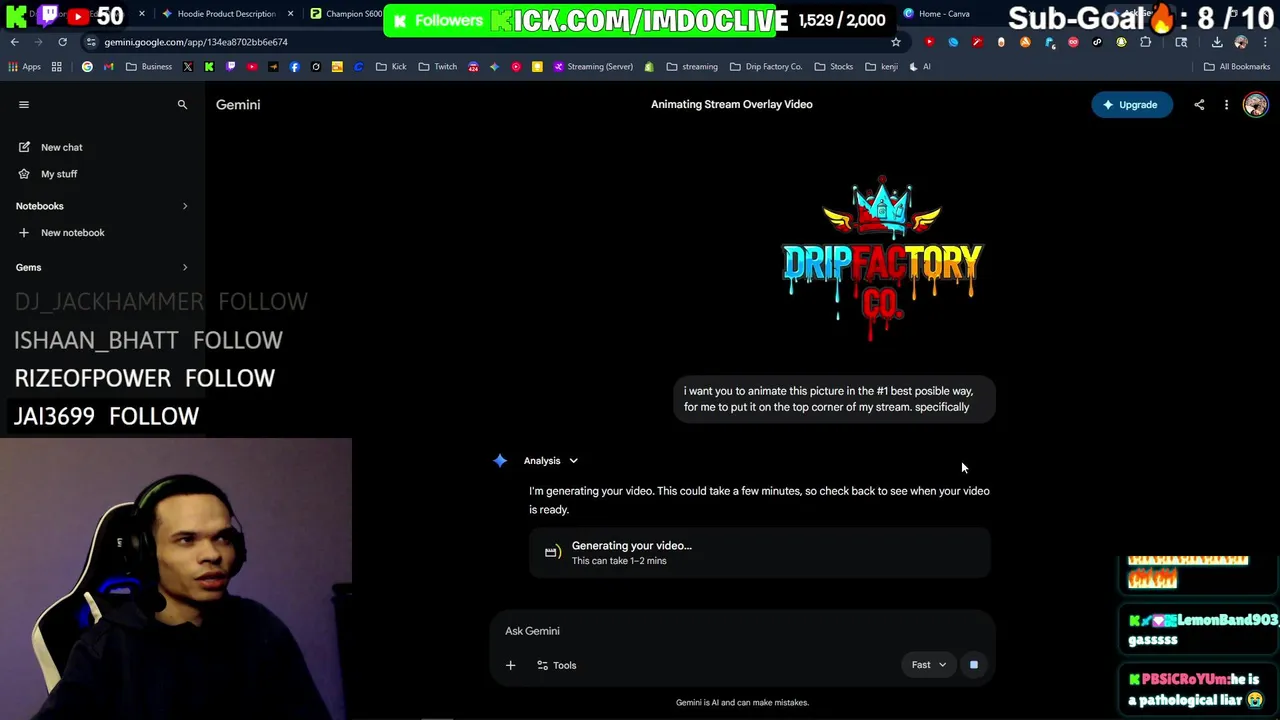This screenshot has width=1280, height=720.
Task: Open the Tools selector
Action: pyautogui.click(x=557, y=665)
